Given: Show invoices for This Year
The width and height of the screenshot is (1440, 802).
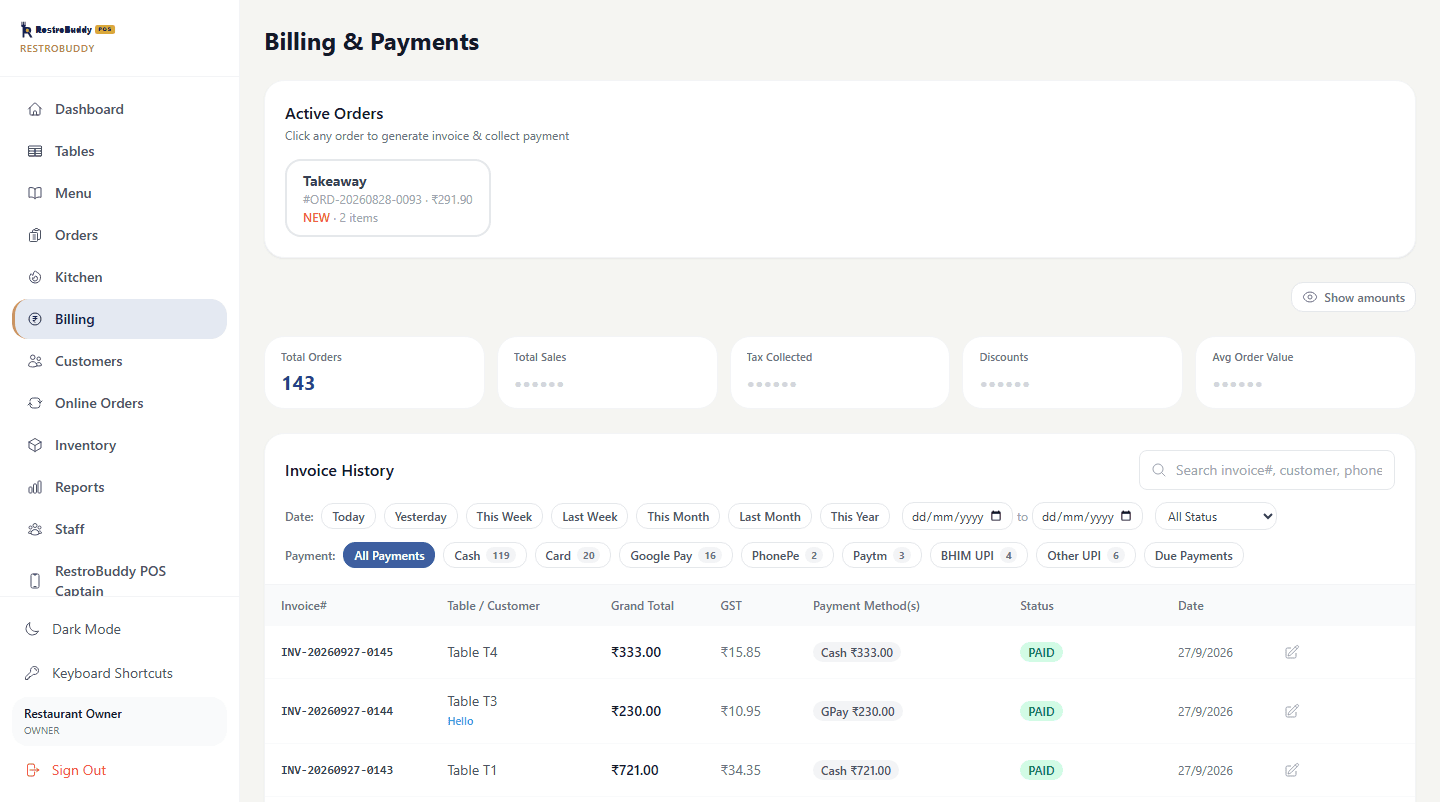Looking at the screenshot, I should point(855,516).
